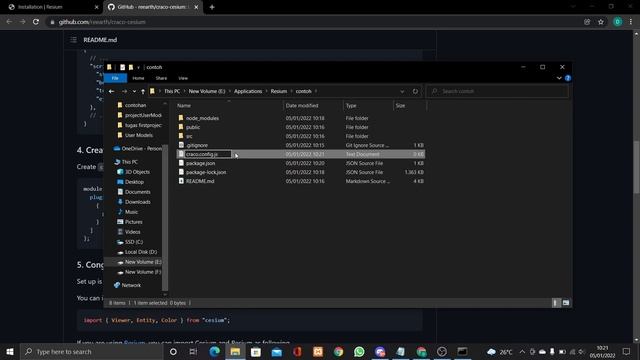Open WhatsApp from the taskbar

click(x=359, y=351)
